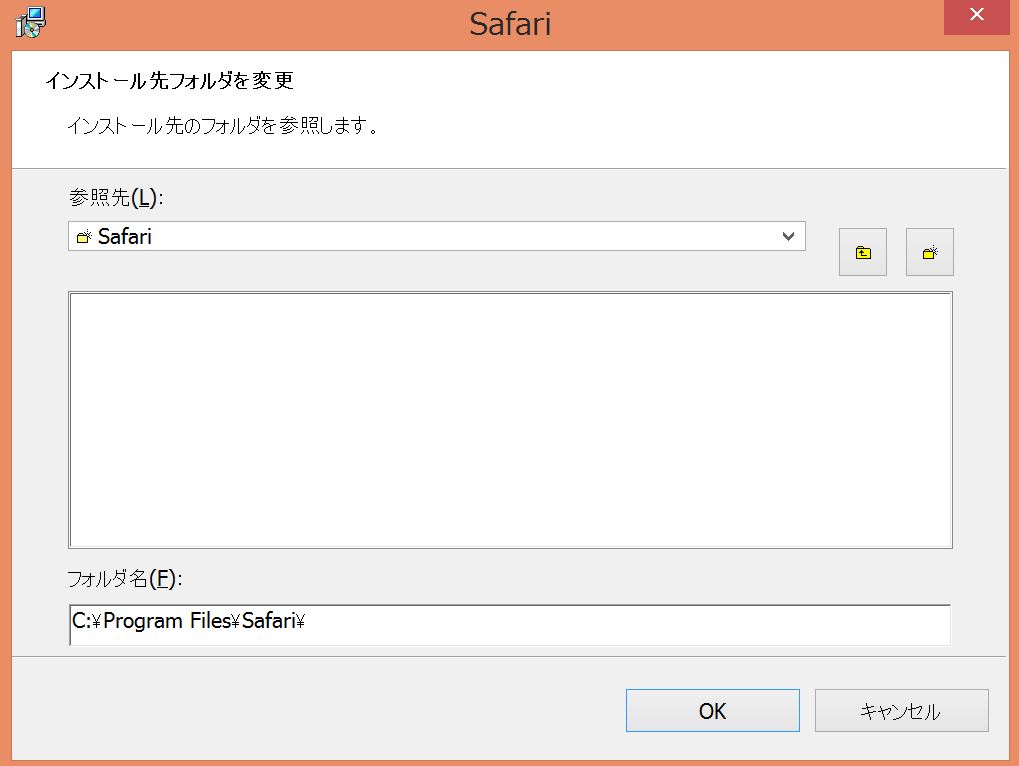The width and height of the screenshot is (1019, 766).
Task: Click the 参照先(L) label
Action: 115,197
